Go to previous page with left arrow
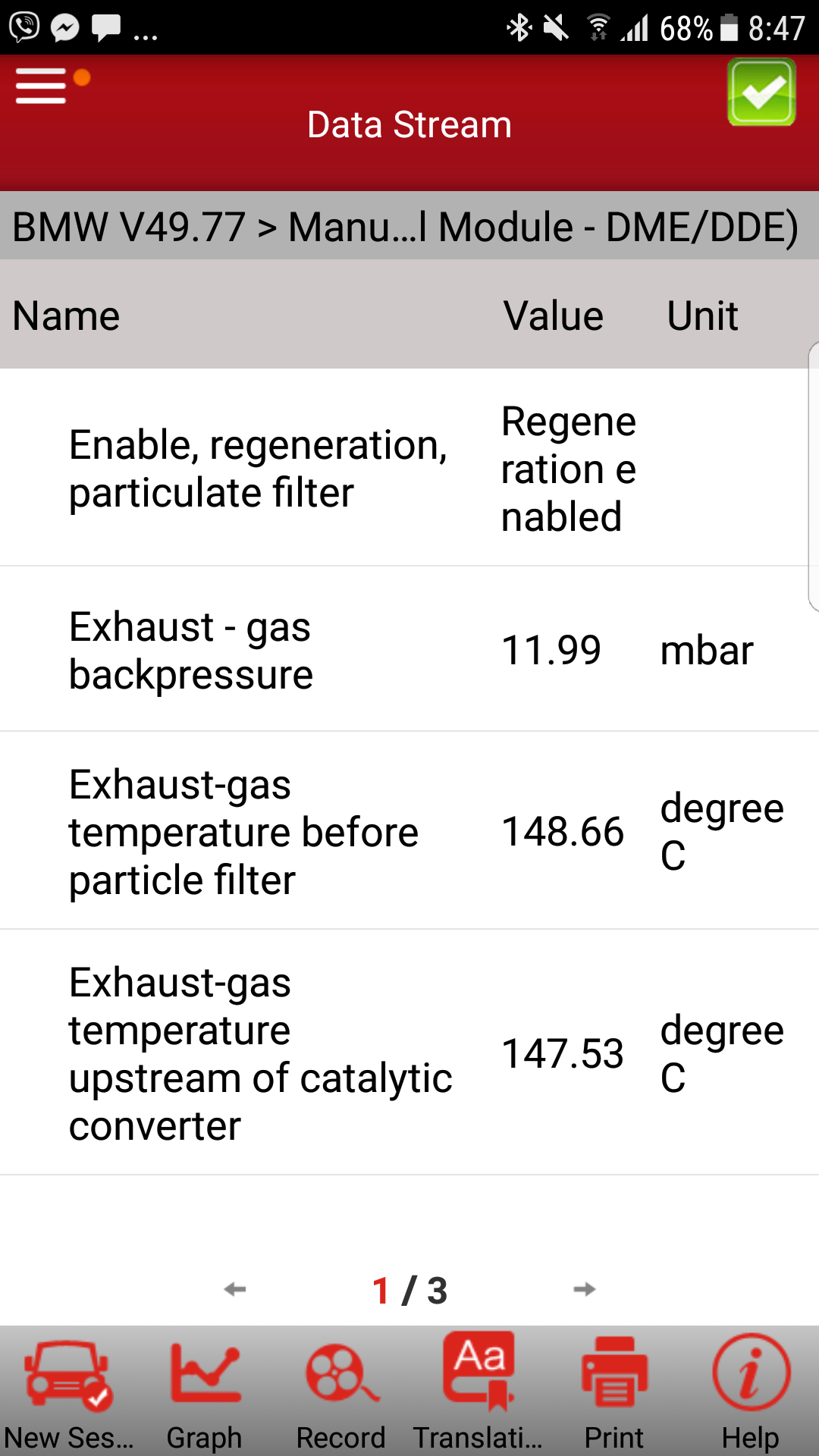819x1456 pixels. 235,1289
